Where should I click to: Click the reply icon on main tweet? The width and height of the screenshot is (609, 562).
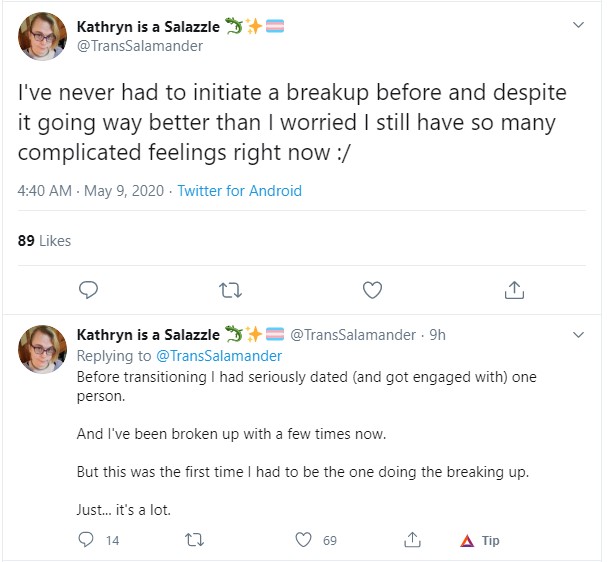(88, 290)
